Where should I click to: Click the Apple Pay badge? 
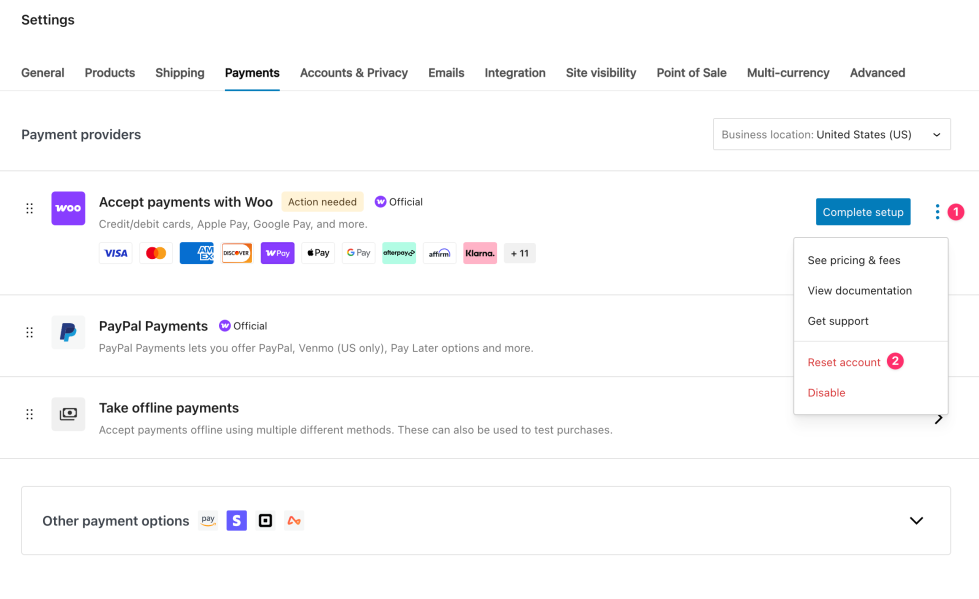pyautogui.click(x=317, y=252)
